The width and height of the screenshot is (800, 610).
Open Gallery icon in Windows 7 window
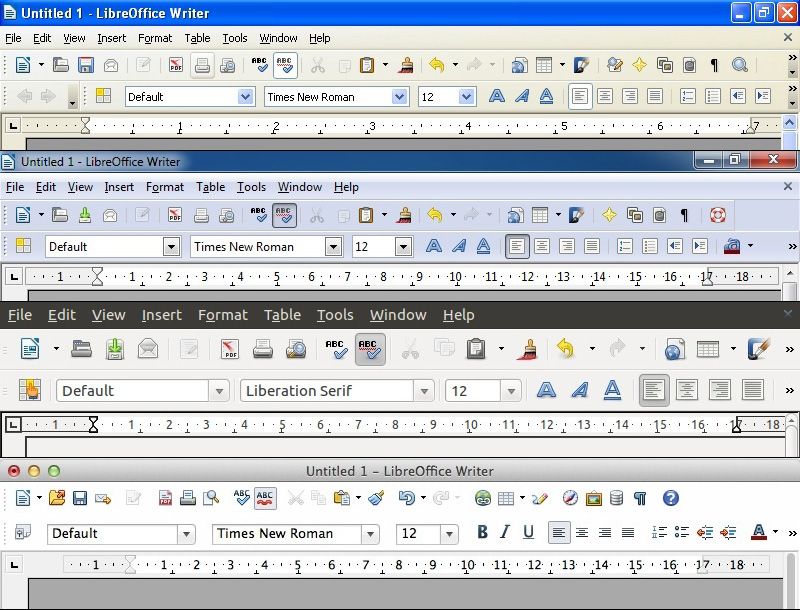tap(635, 215)
